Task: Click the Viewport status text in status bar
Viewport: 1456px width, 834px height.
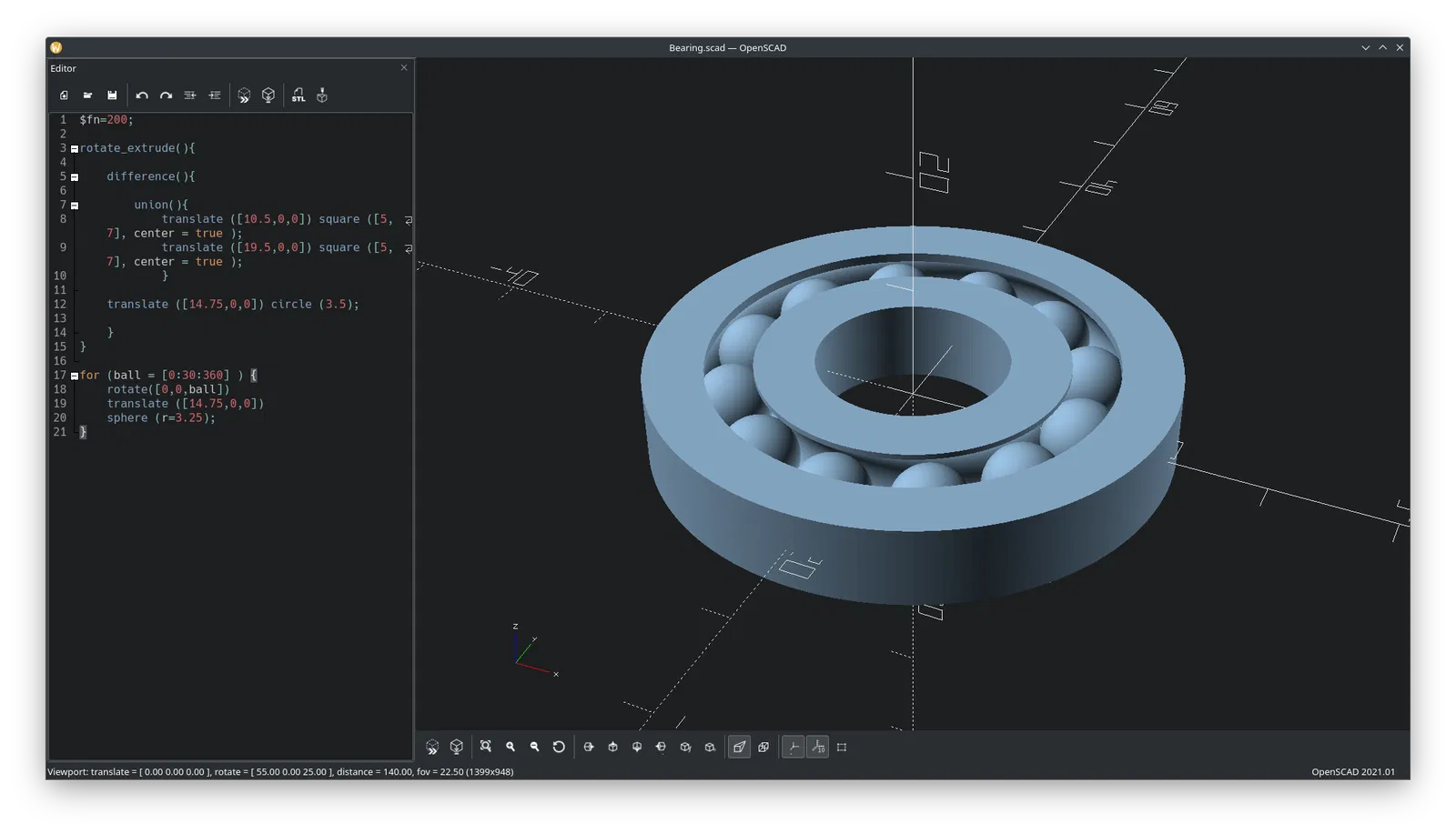Action: (x=280, y=772)
